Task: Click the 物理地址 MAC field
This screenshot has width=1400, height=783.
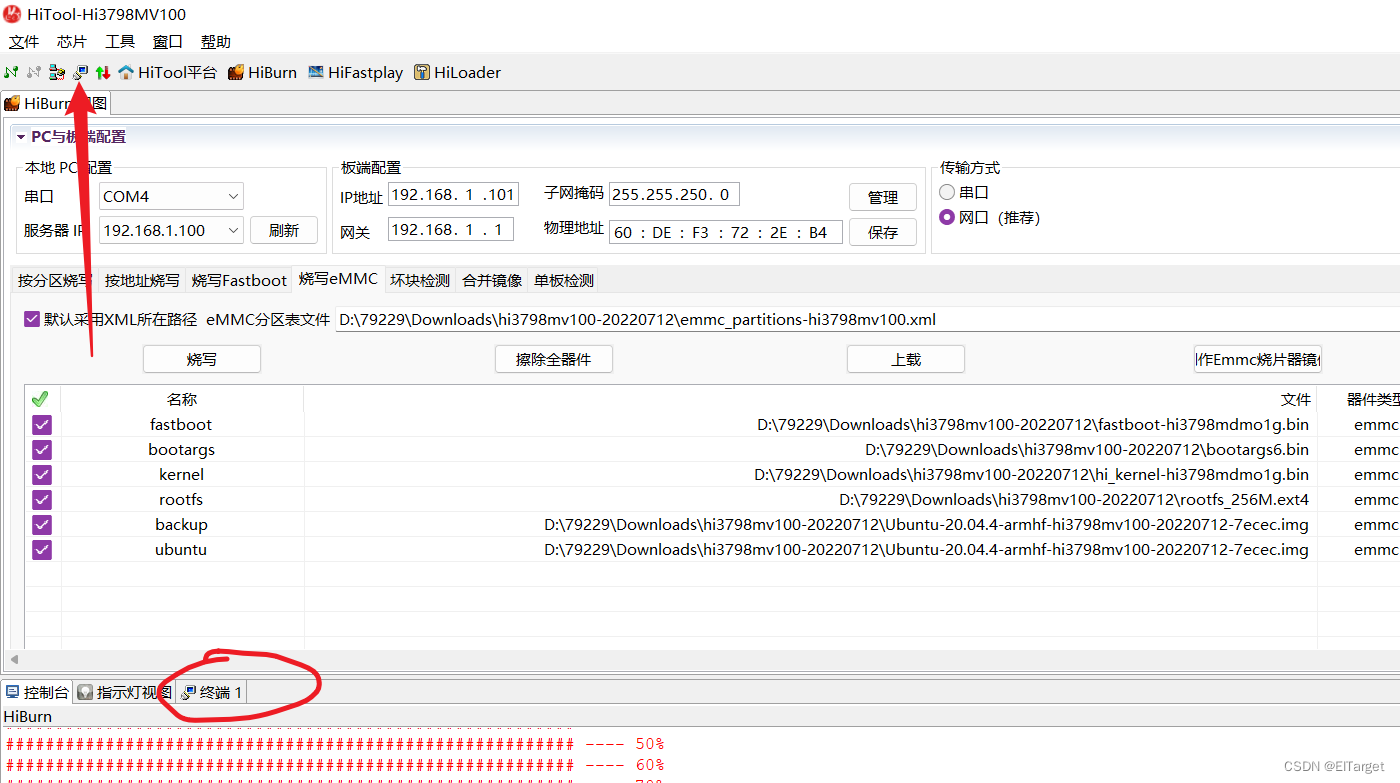Action: coord(726,232)
